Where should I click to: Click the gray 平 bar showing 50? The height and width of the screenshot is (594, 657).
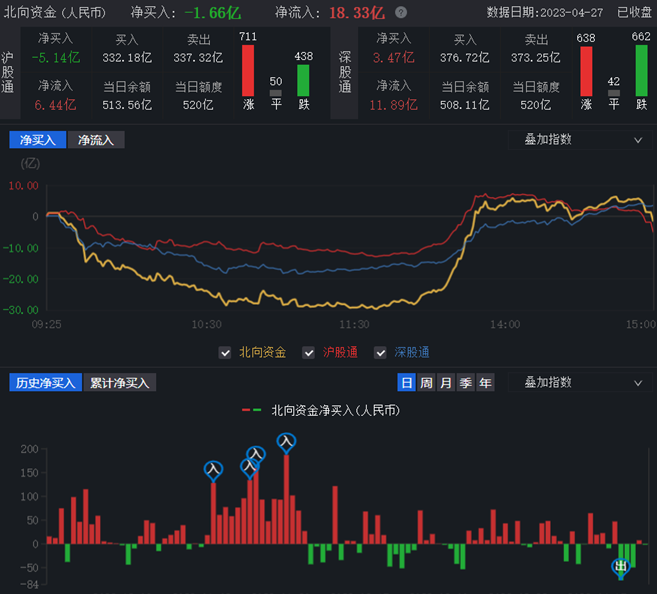coord(276,93)
